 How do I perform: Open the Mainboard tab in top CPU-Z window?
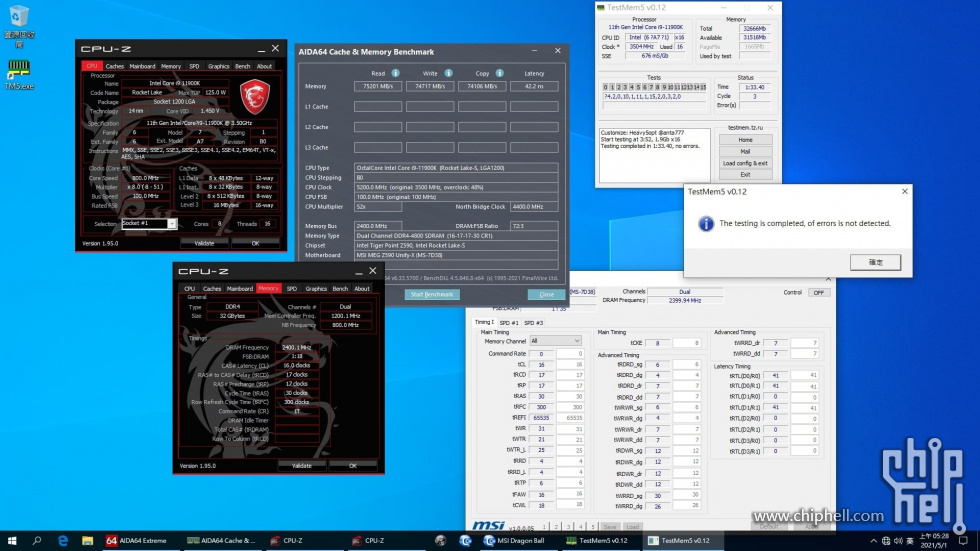click(142, 66)
